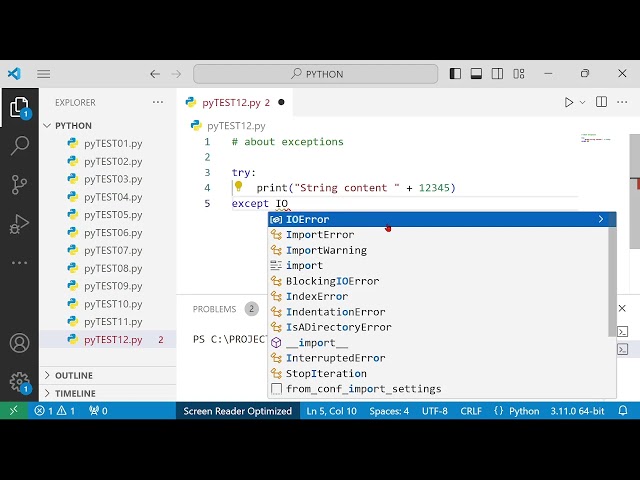This screenshot has width=640, height=480.
Task: Select from_conf_import_settings snippet suggestion
Action: 438,389
